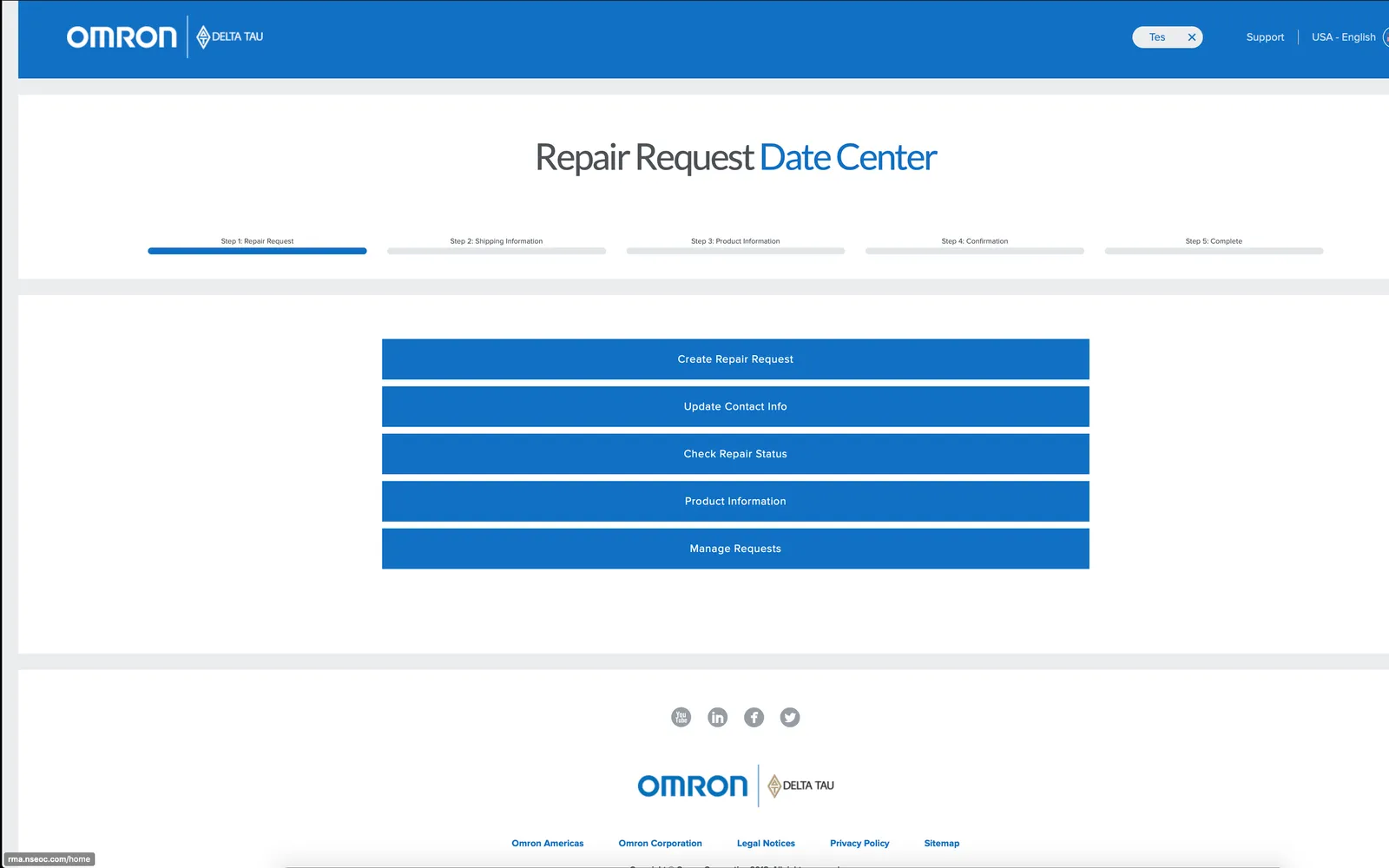Screen dimensions: 1389x868
Task: Open the Privacy Policy footer link
Action: tap(859, 844)
